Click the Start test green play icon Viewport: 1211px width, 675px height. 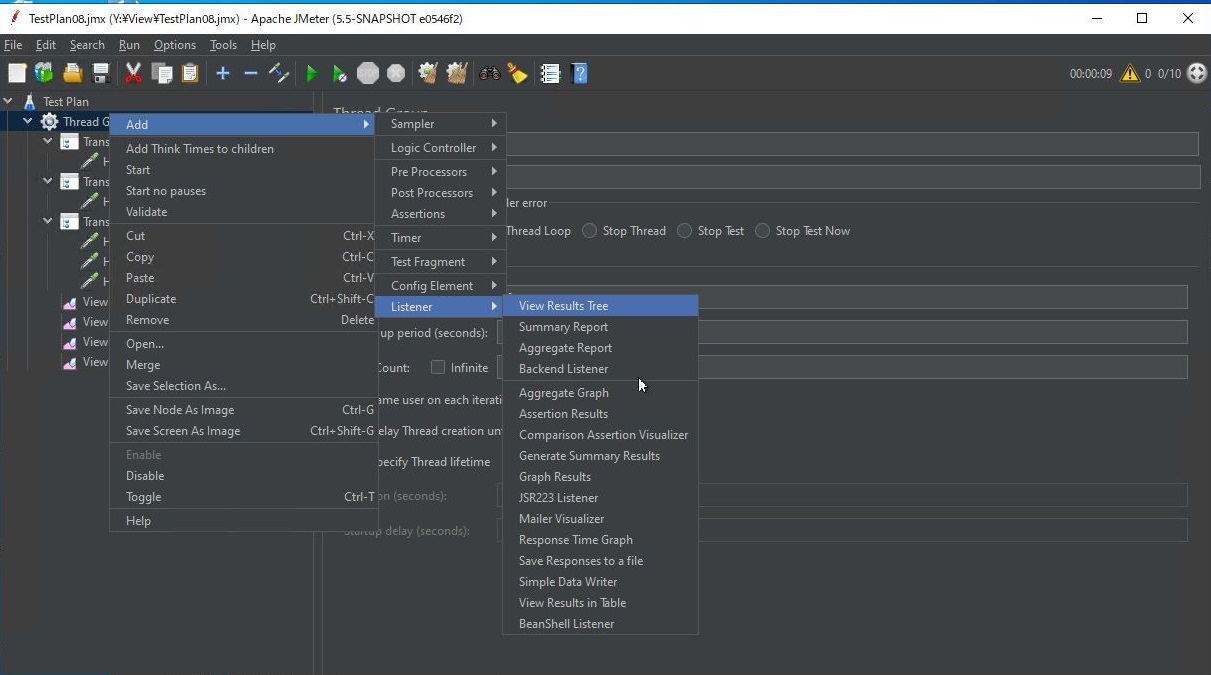coord(312,73)
